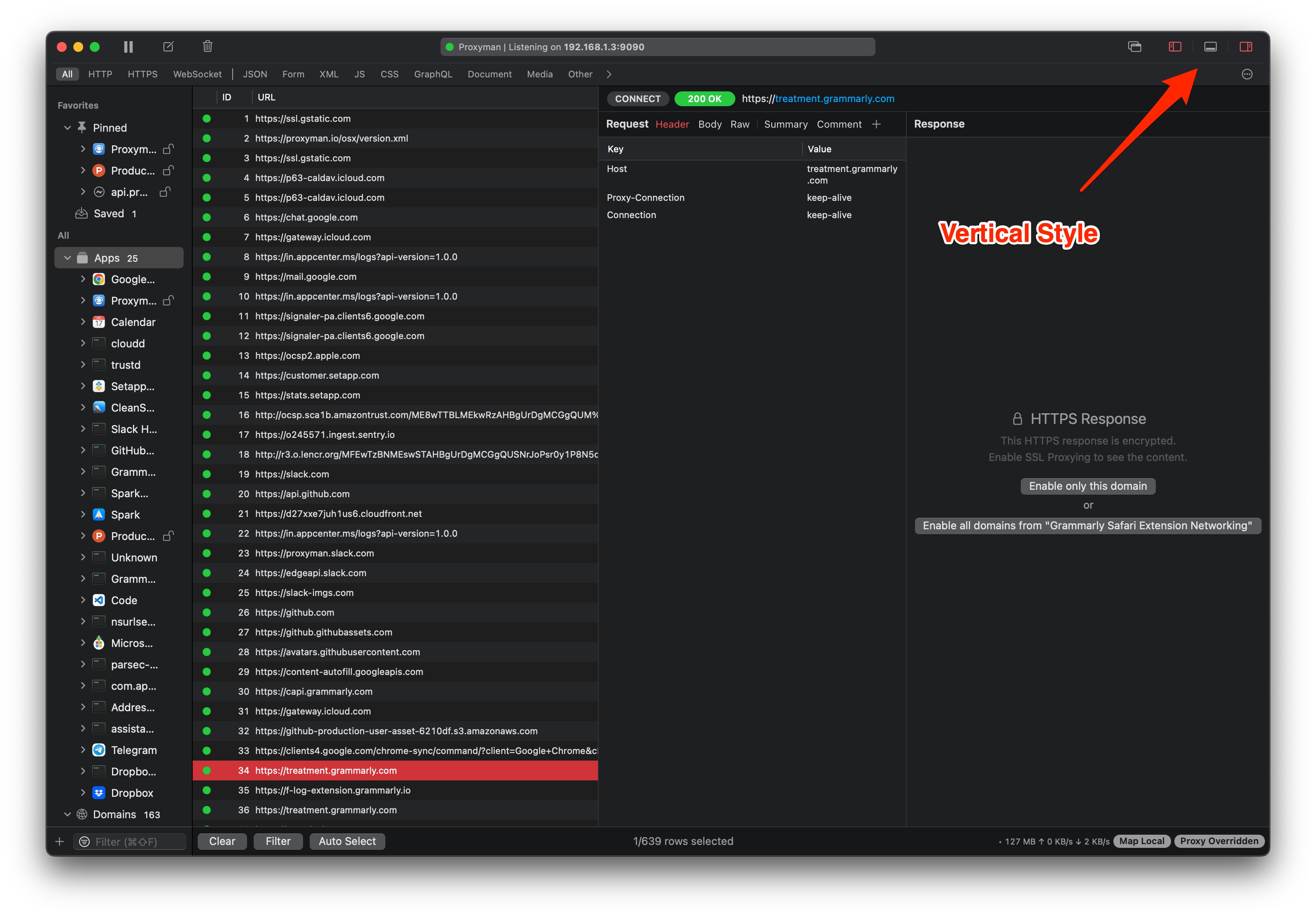Pause traffic capturing with the pause icon
This screenshot has height=917, width=1316.
[x=128, y=47]
